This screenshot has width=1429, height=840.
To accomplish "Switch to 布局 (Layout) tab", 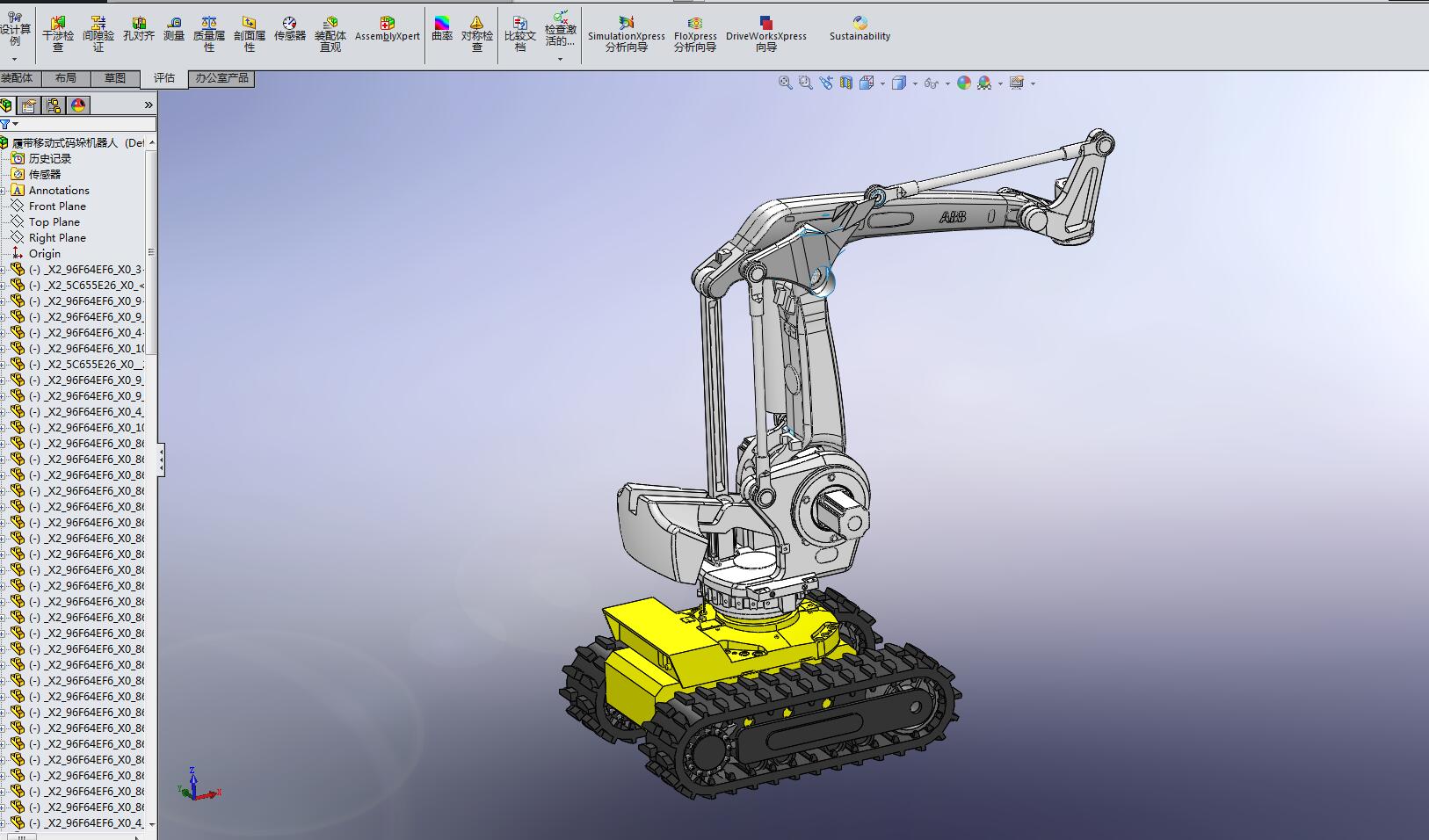I will [66, 78].
